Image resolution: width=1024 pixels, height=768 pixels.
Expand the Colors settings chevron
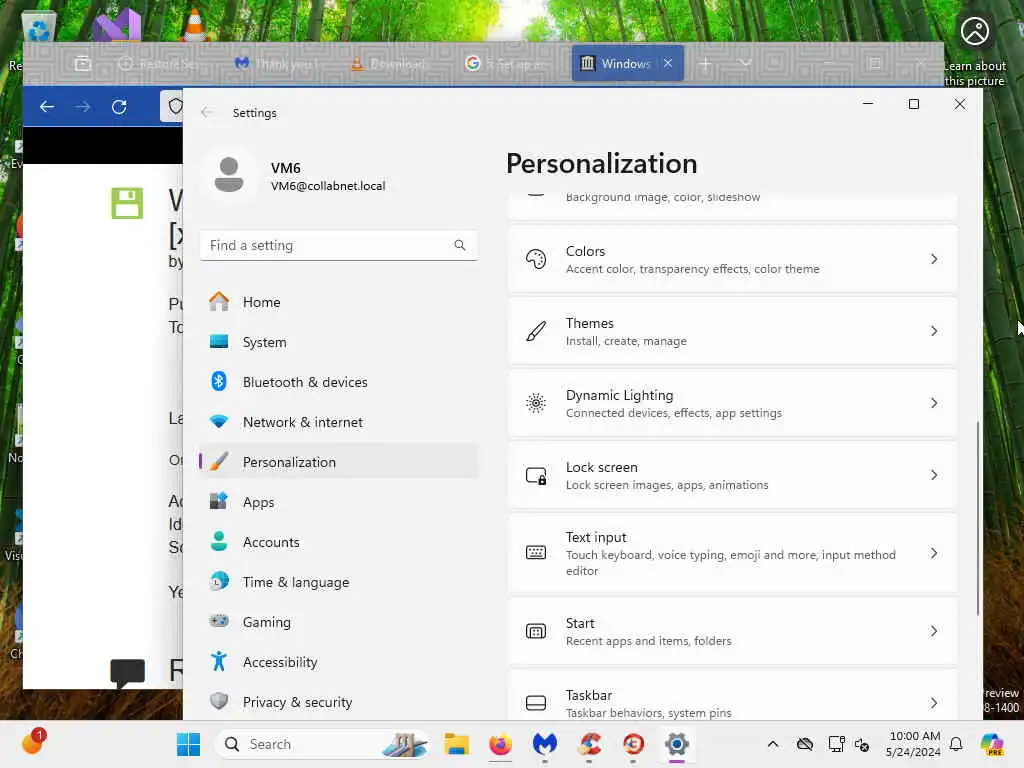click(934, 259)
